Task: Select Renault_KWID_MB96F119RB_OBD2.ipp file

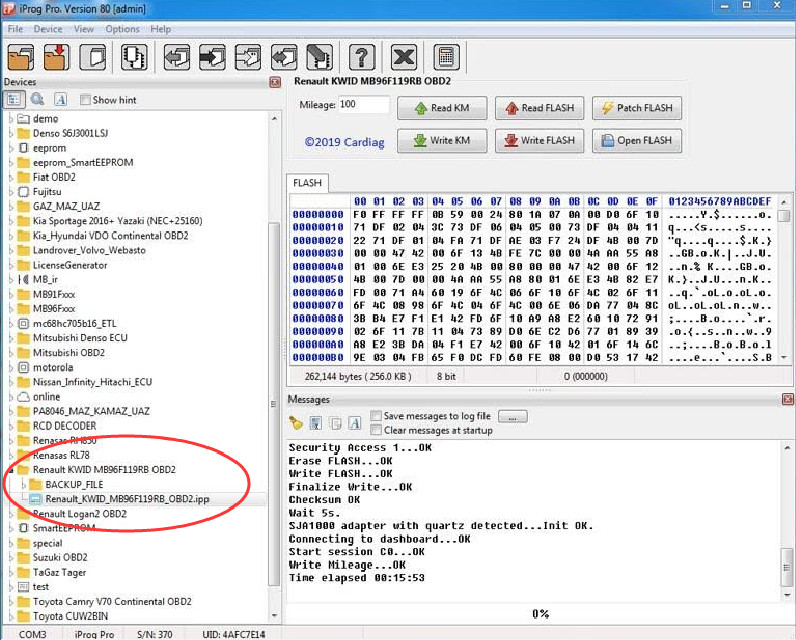Action: 127,499
